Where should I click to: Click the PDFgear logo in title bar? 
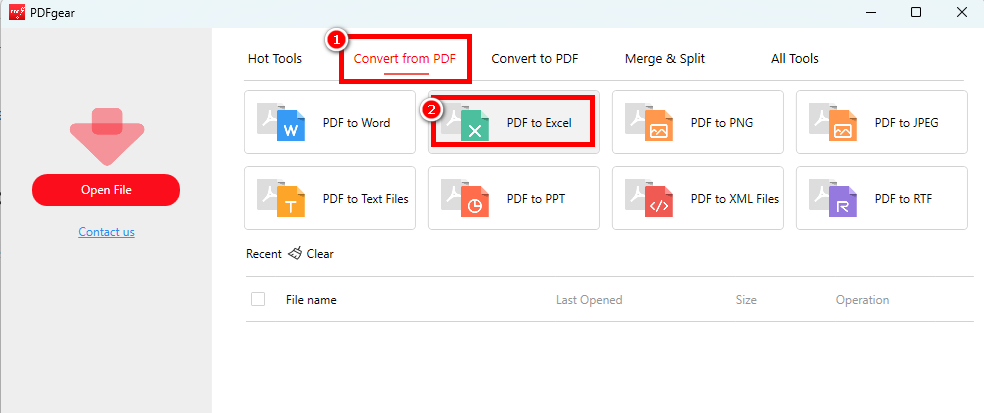[x=17, y=12]
